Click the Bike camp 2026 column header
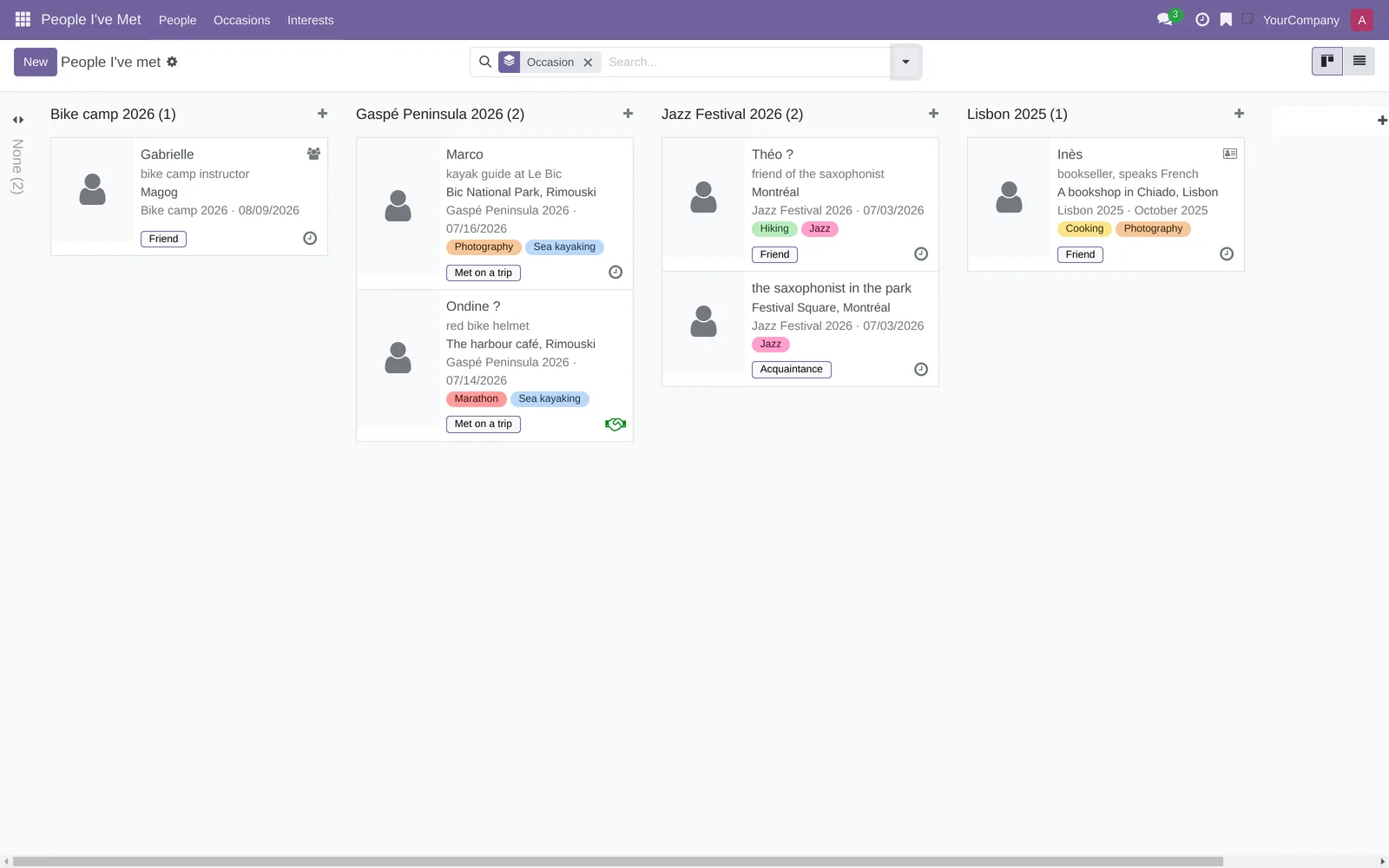This screenshot has width=1389, height=868. [x=113, y=114]
